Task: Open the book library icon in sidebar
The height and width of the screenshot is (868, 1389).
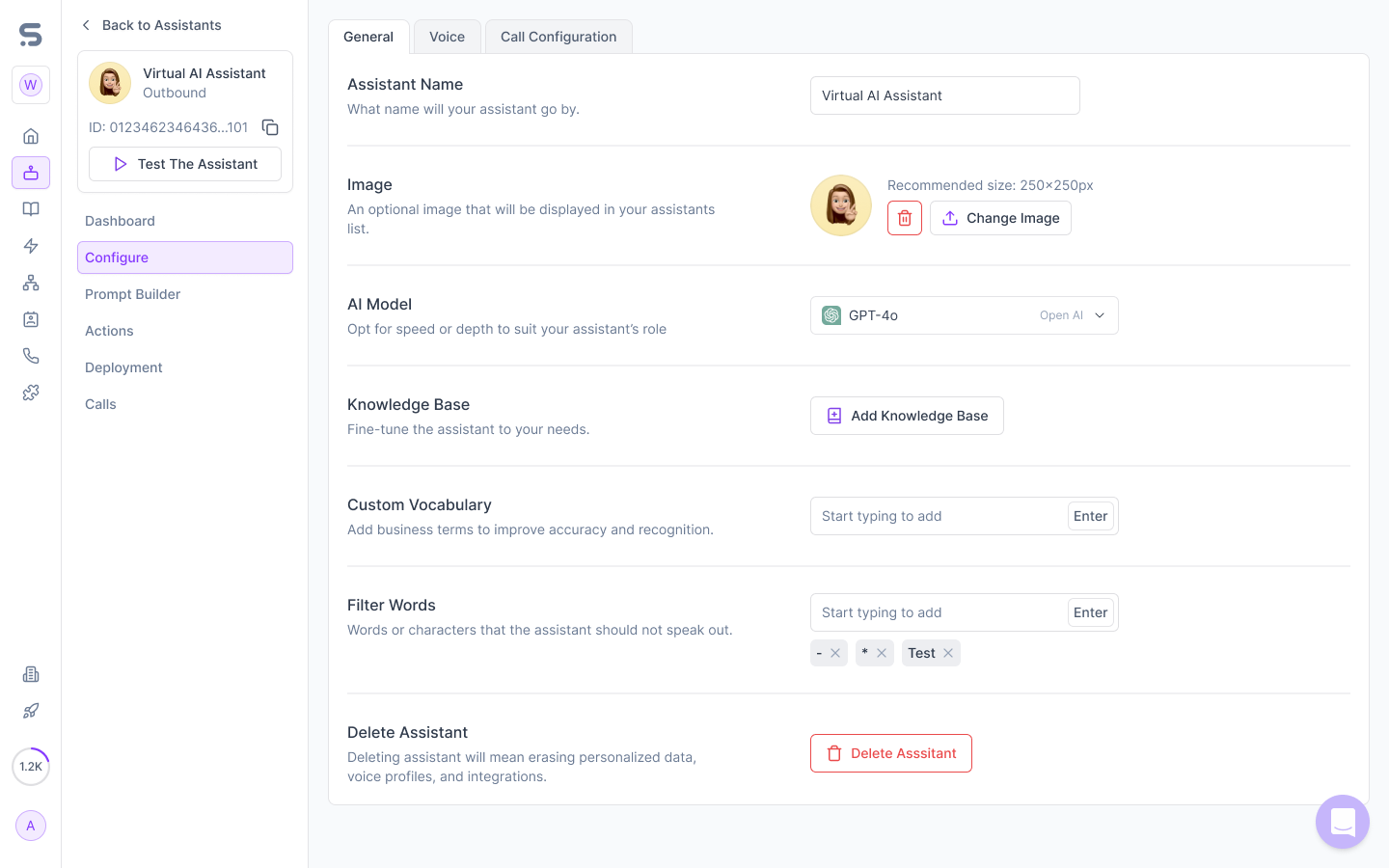Action: click(x=31, y=209)
